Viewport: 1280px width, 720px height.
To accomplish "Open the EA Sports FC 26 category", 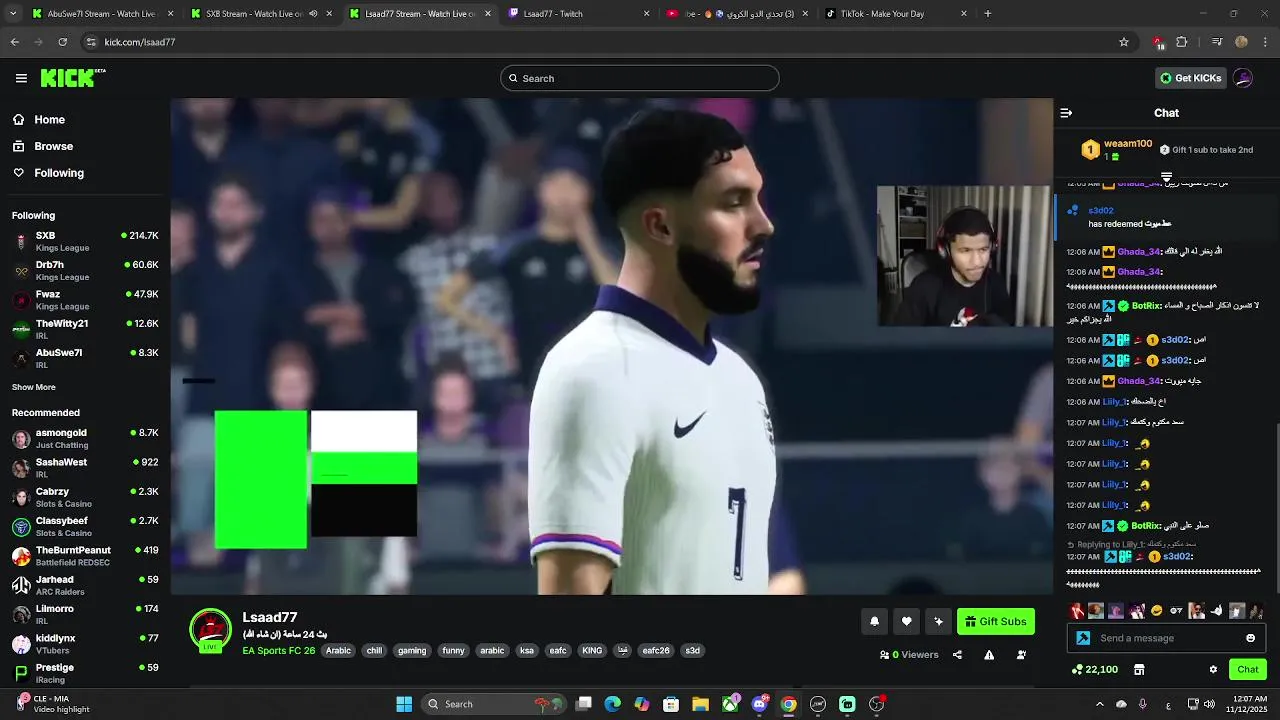I will coord(279,651).
